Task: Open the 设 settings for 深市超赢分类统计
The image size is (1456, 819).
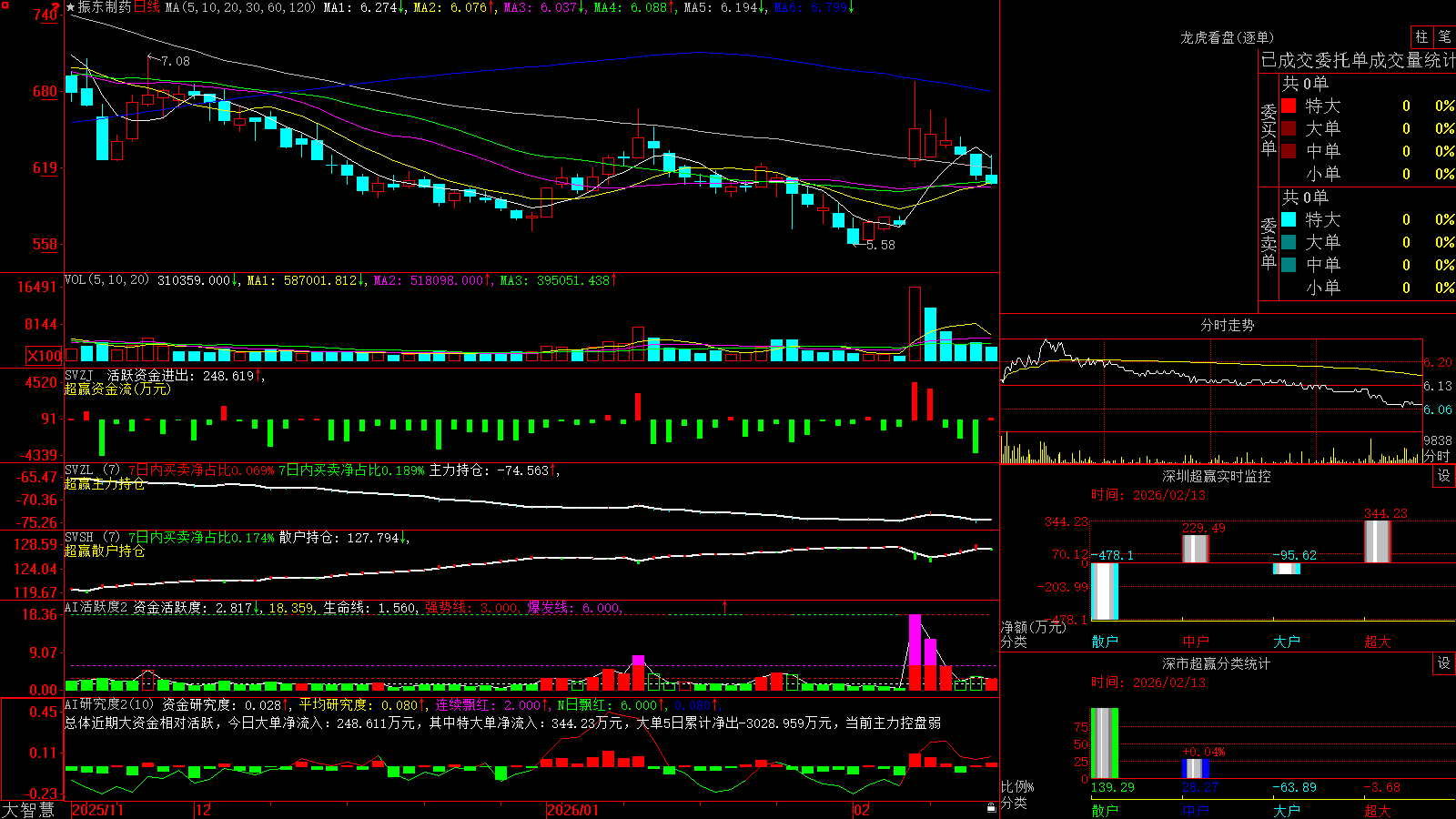Action: tap(1444, 663)
